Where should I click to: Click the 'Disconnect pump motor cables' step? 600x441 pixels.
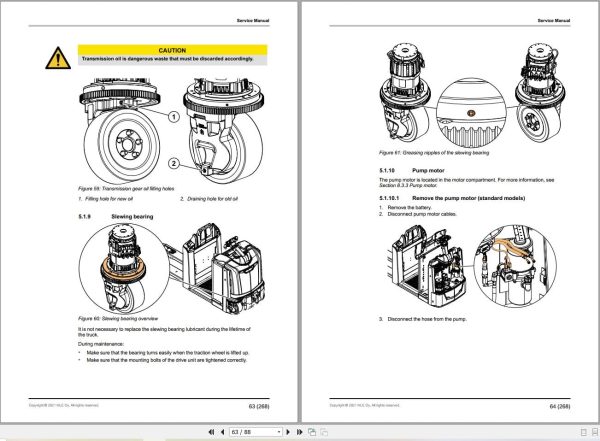click(x=422, y=214)
